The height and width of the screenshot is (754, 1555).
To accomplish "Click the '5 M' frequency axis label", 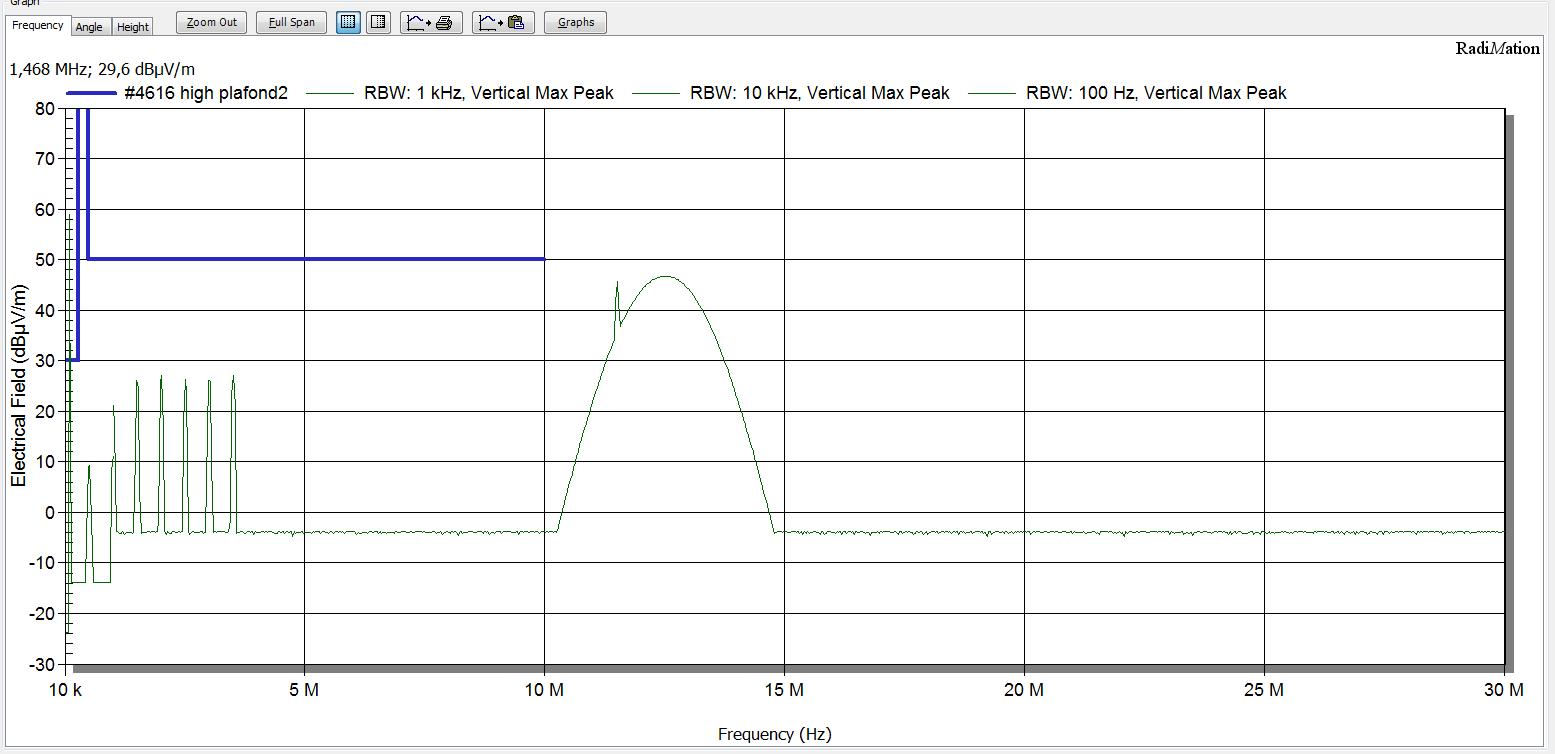I will click(304, 690).
